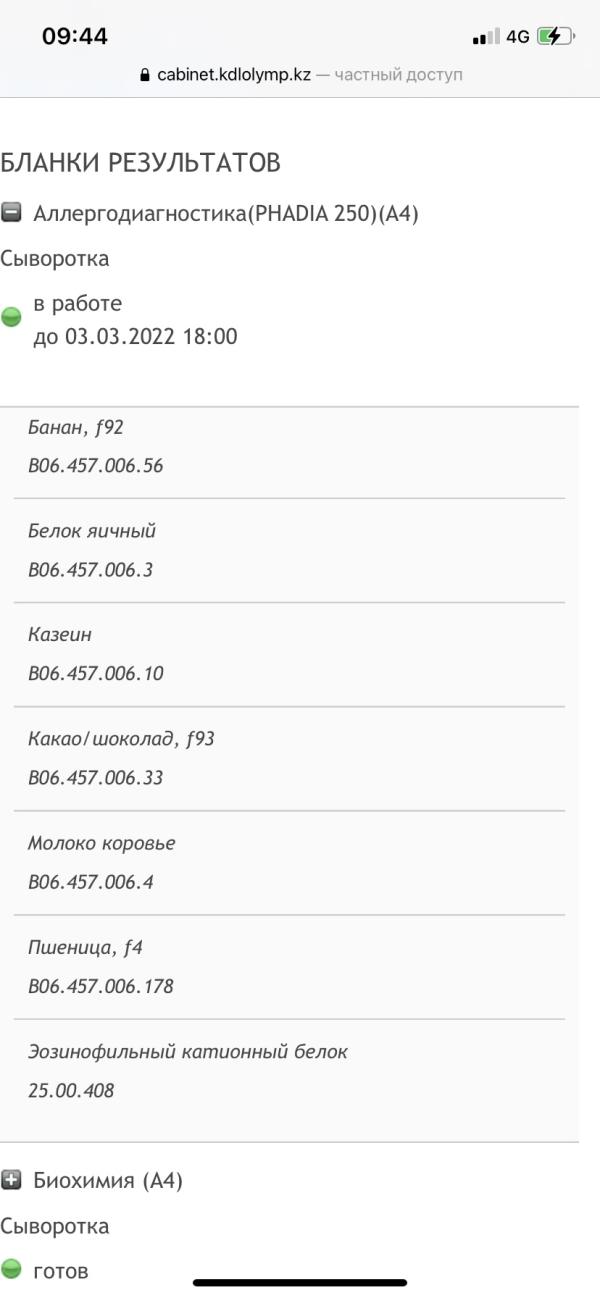Select the Банан, f92 test row
The width and height of the screenshot is (600, 1297).
(289, 447)
